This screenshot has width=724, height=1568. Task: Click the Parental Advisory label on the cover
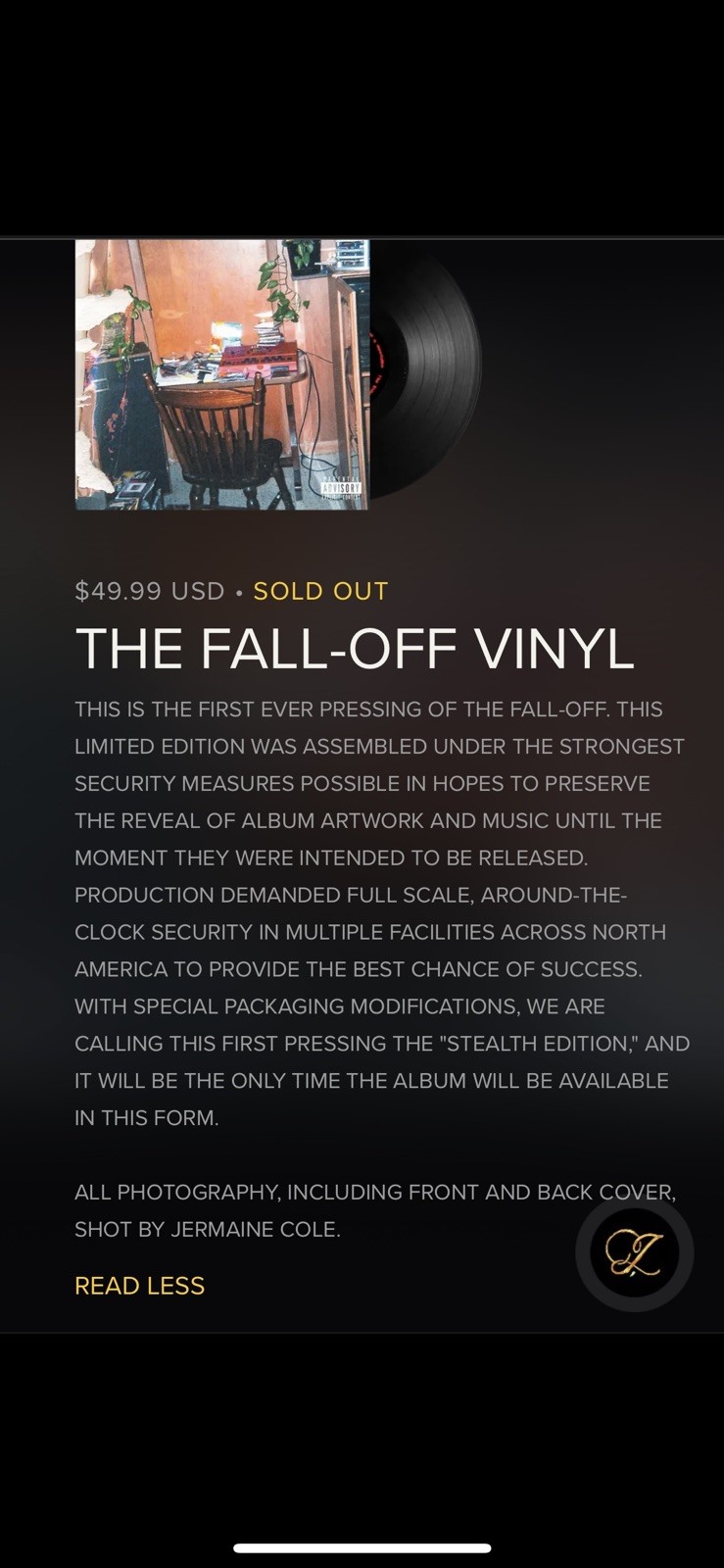coord(340,490)
